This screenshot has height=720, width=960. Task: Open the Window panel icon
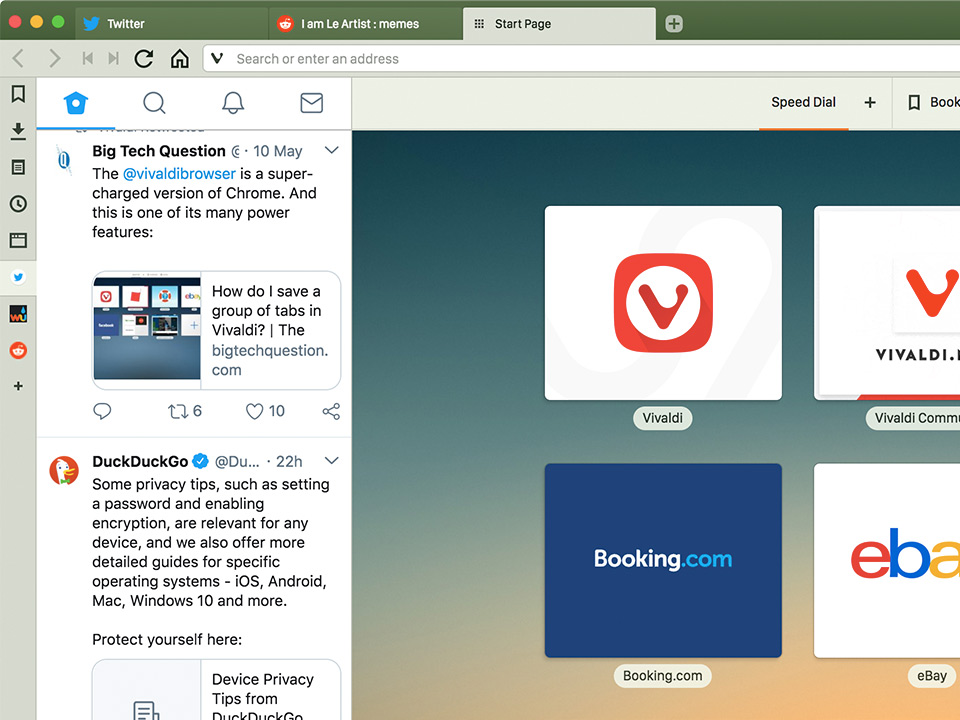(x=18, y=240)
